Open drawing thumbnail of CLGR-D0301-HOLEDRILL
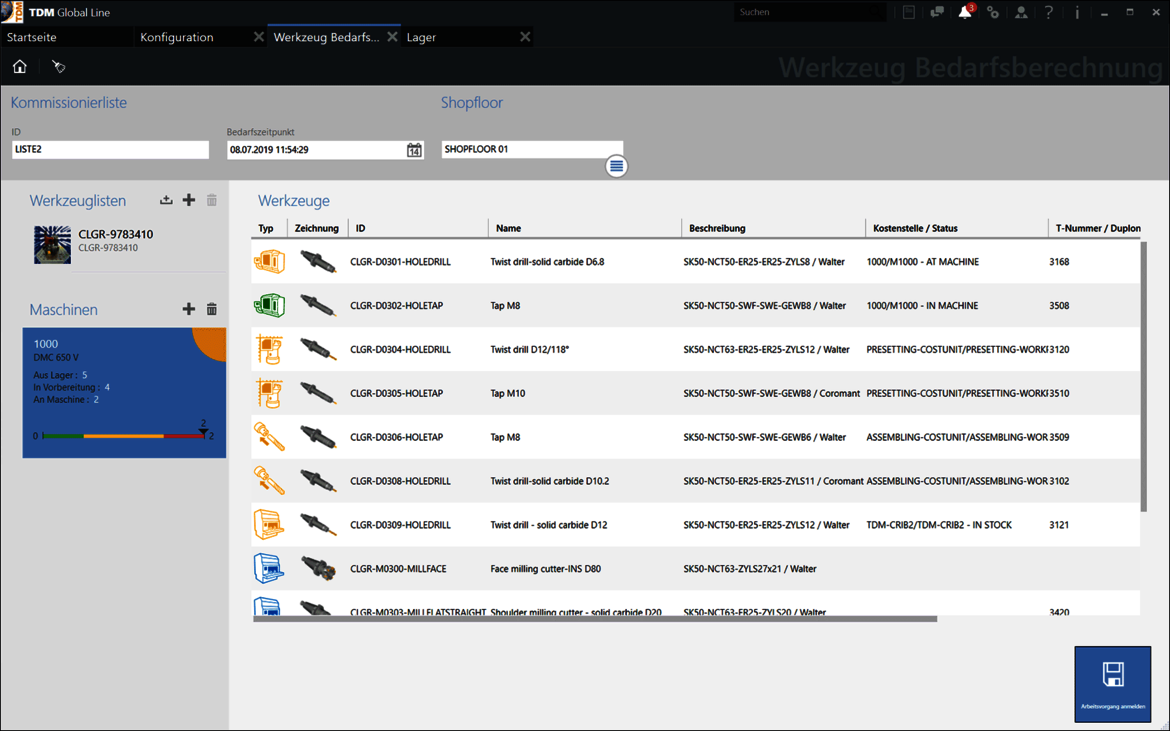Image resolution: width=1170 pixels, height=731 pixels. click(x=318, y=262)
